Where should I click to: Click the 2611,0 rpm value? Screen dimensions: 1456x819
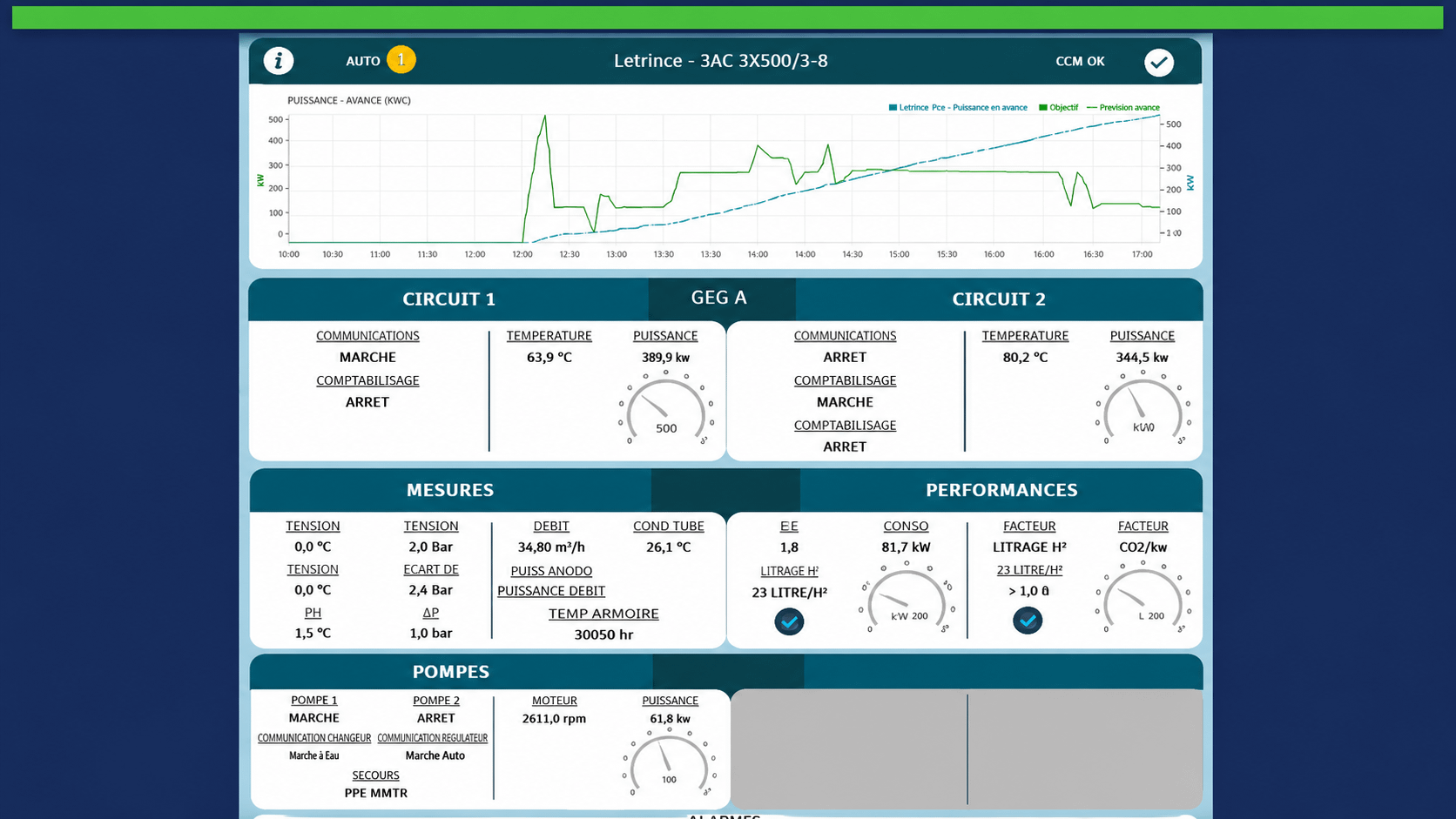[x=554, y=719]
